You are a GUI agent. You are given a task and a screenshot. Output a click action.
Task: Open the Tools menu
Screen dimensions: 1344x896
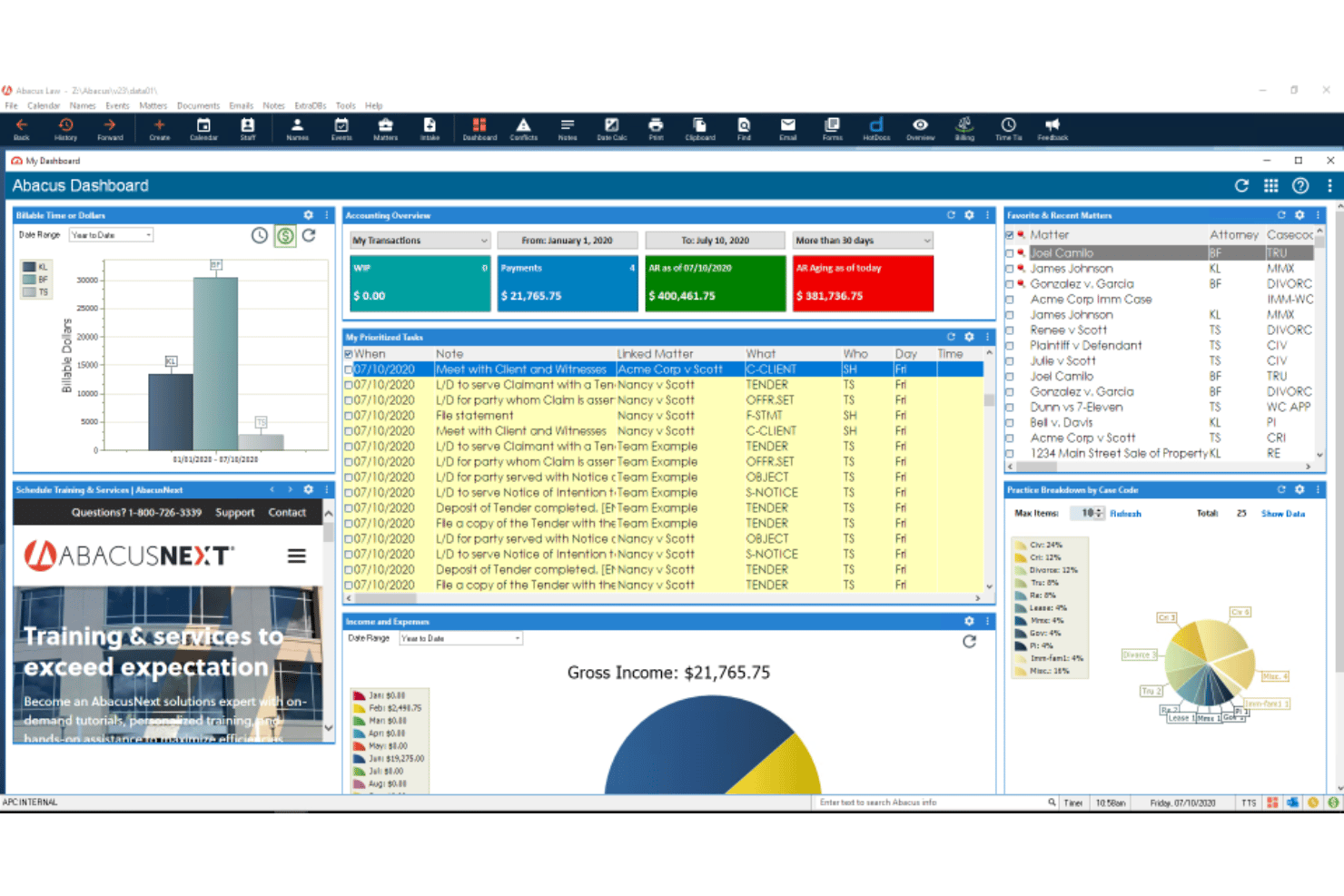[x=345, y=105]
